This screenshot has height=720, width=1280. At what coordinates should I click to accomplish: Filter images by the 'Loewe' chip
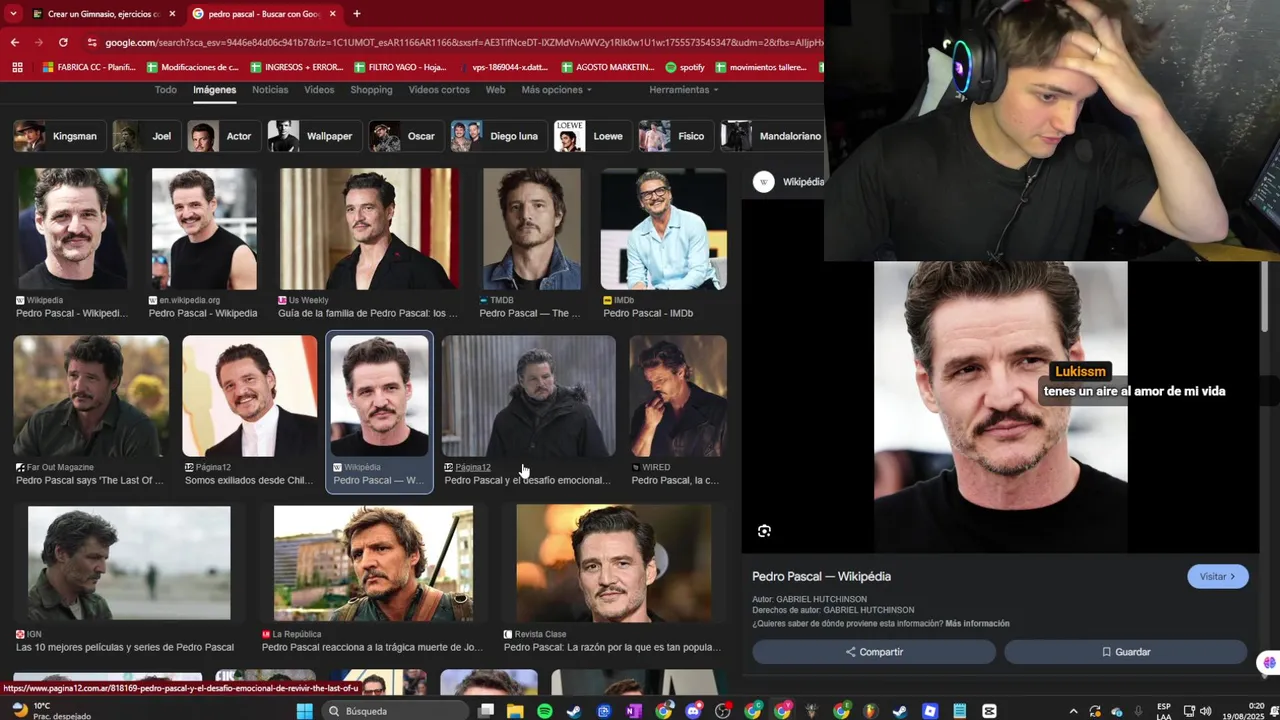pyautogui.click(x=592, y=136)
